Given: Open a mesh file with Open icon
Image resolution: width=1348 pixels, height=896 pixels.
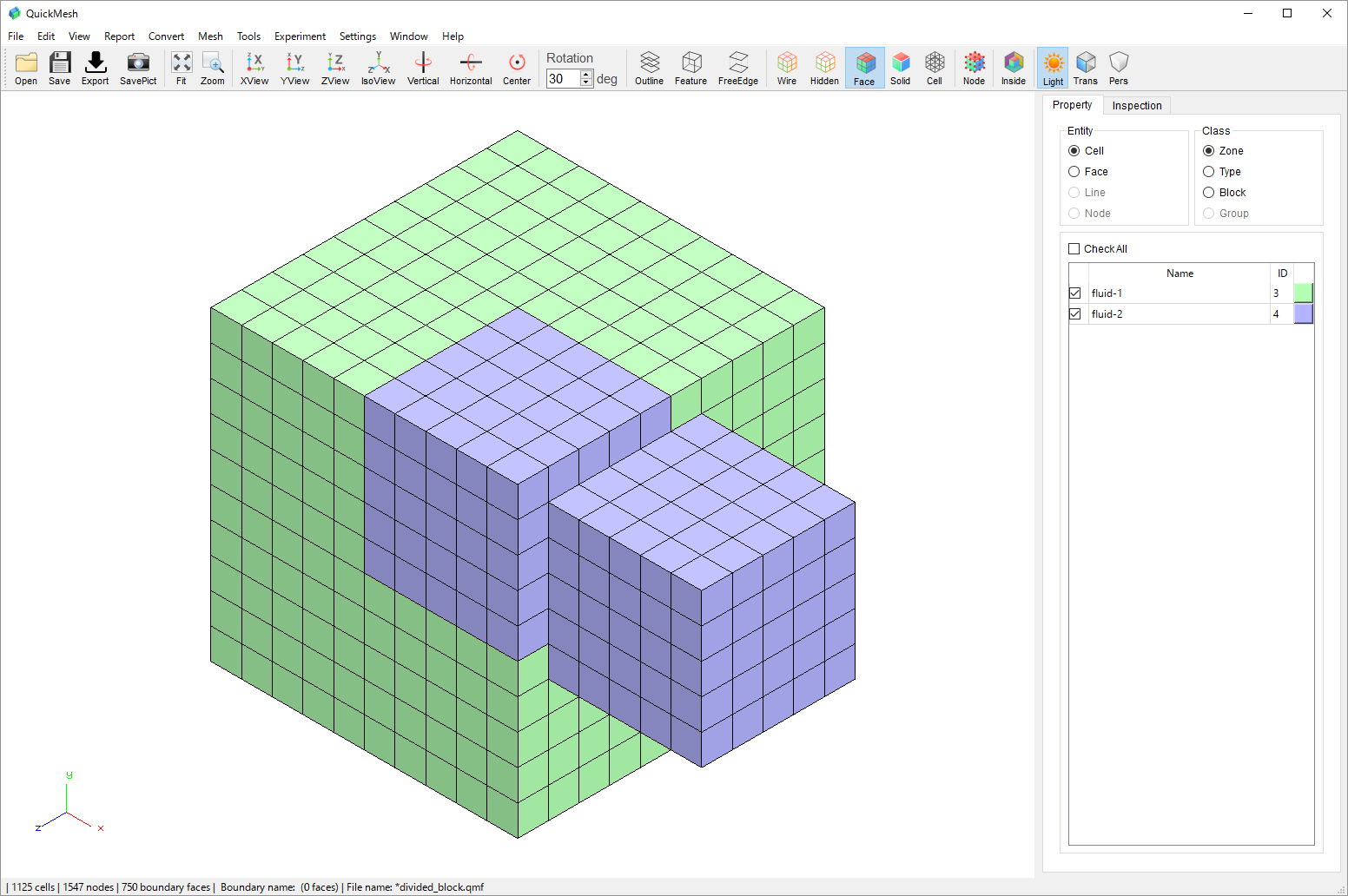Looking at the screenshot, I should [26, 68].
